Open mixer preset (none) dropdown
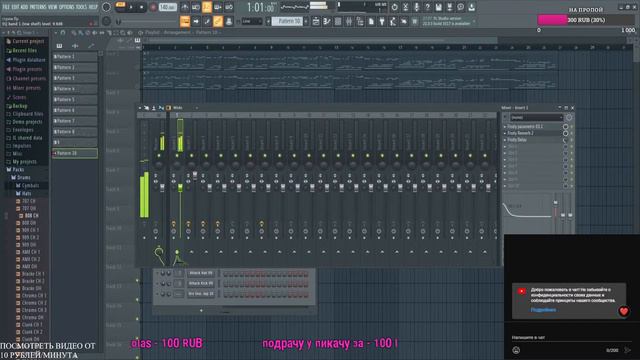Viewport: 640px width, 360px height. 536,118
